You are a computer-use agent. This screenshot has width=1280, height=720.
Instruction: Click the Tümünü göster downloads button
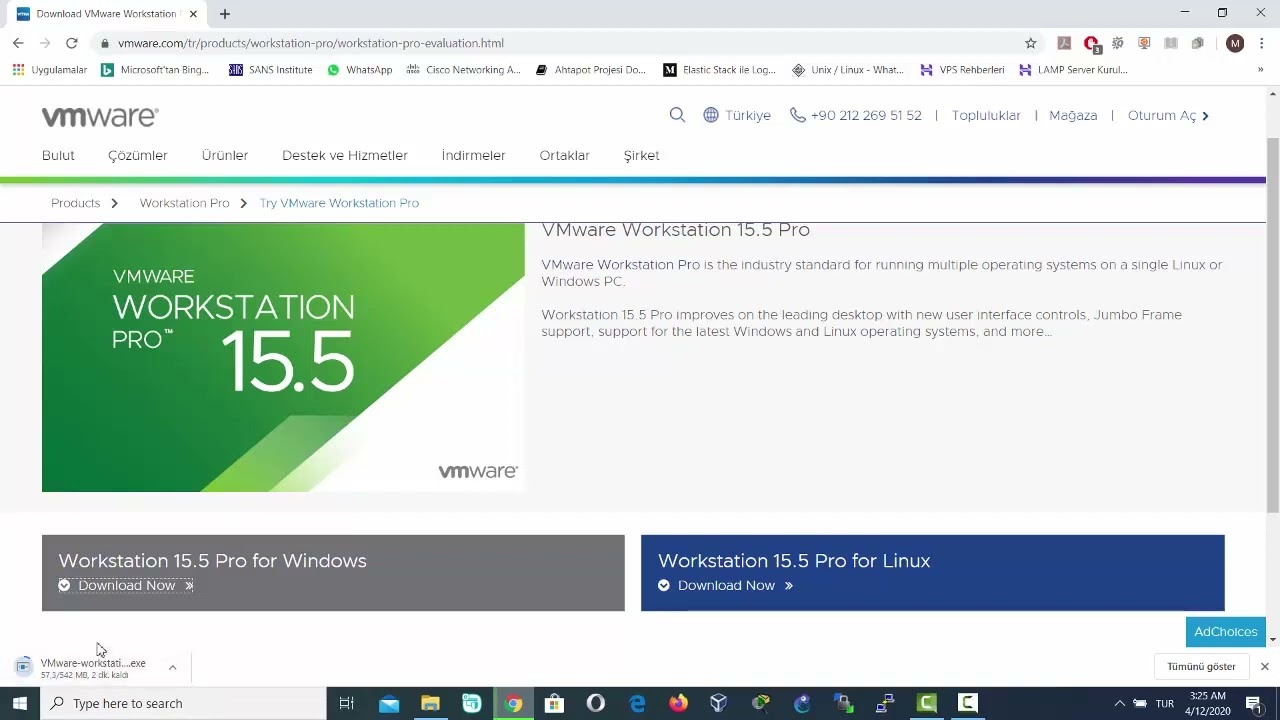(x=1201, y=666)
